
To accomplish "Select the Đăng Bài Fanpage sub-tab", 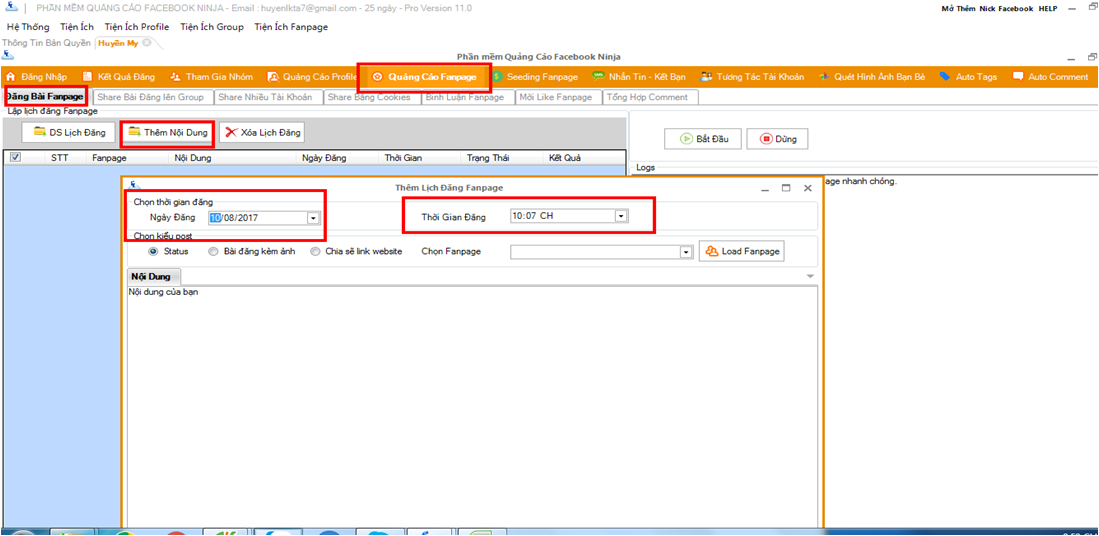I will point(45,97).
